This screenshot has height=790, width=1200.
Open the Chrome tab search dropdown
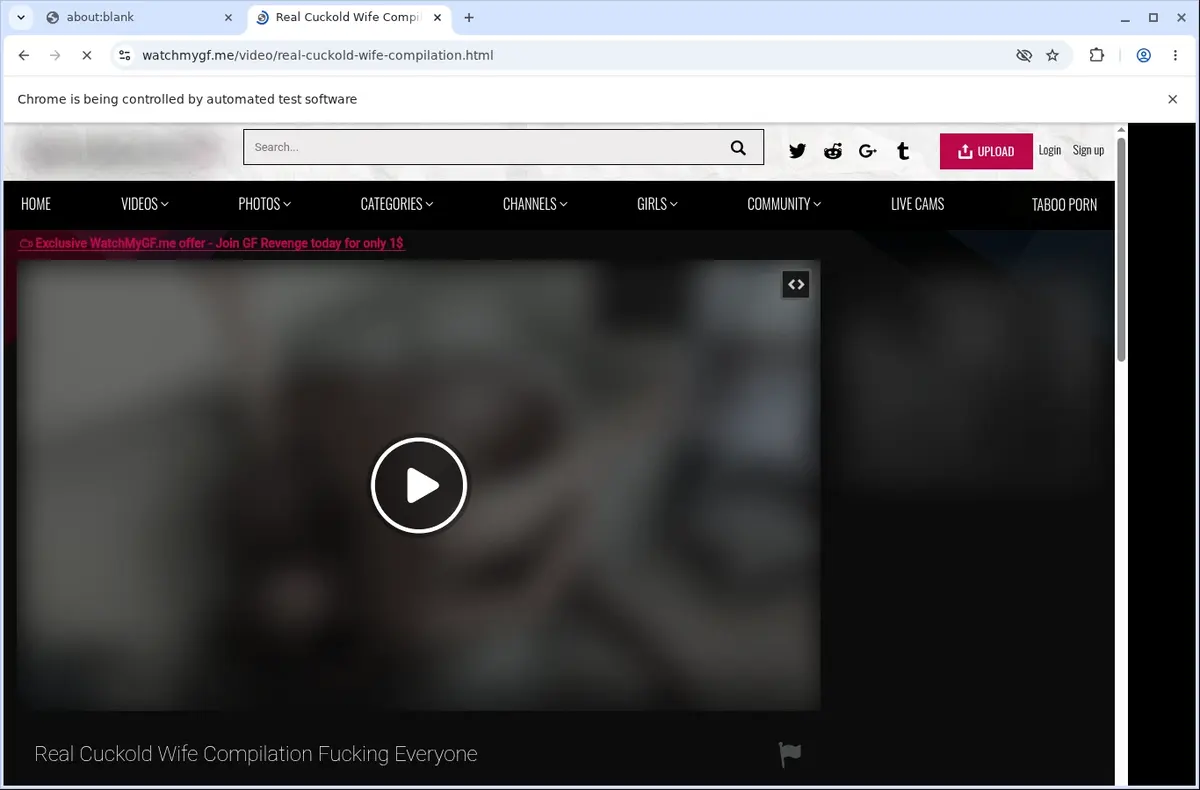pyautogui.click(x=21, y=17)
